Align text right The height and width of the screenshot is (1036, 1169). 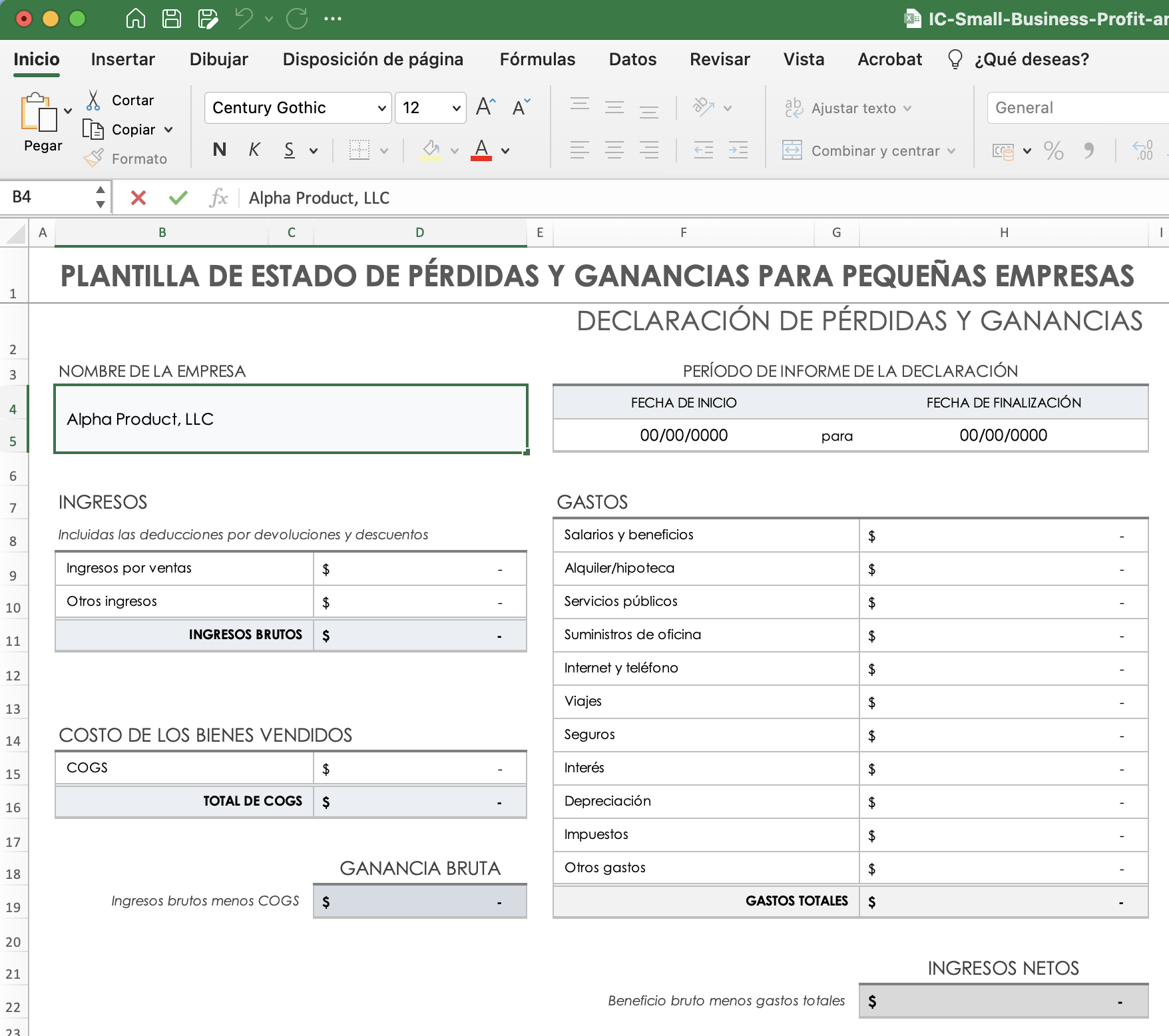[x=649, y=150]
